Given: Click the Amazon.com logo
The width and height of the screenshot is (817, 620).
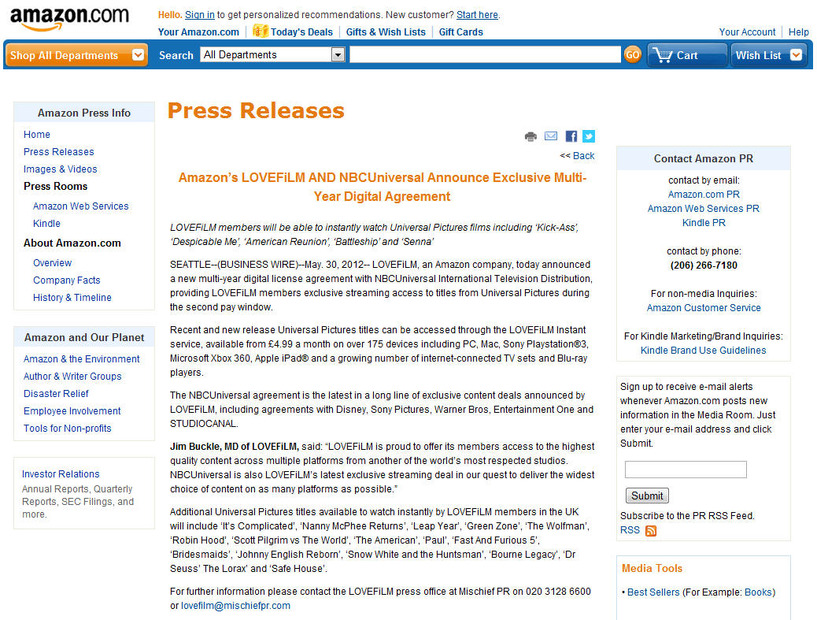Looking at the screenshot, I should coord(69,19).
